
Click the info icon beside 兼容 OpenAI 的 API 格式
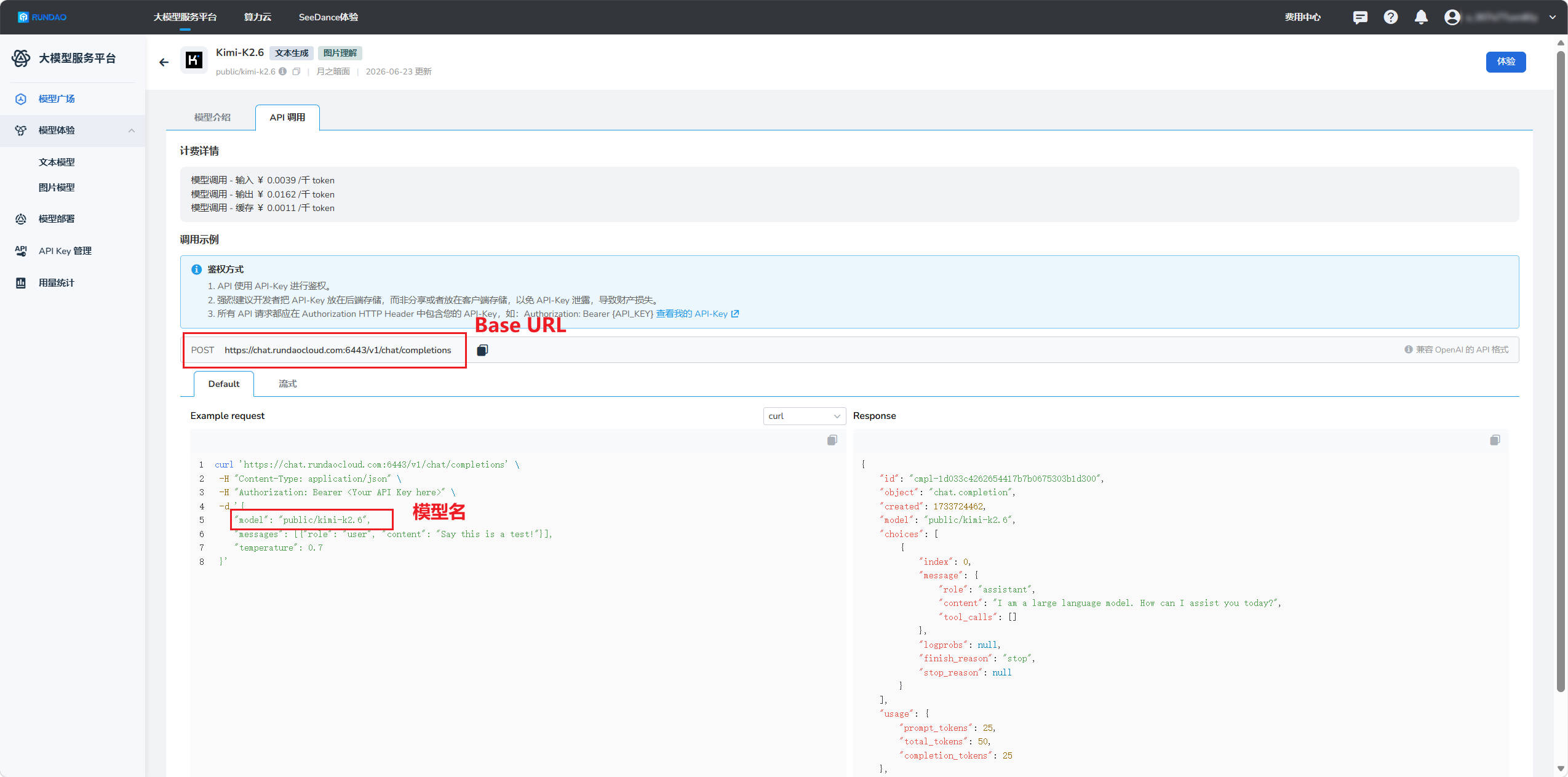1408,349
